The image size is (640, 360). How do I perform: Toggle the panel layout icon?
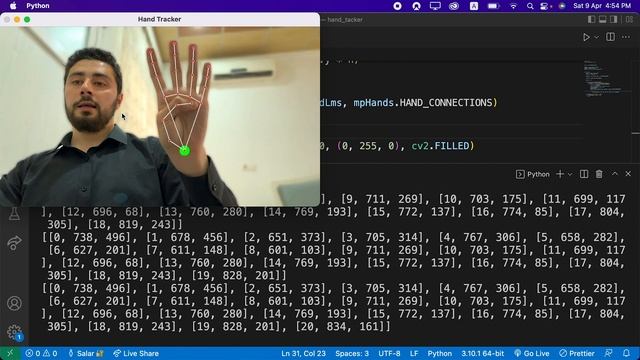602,19
